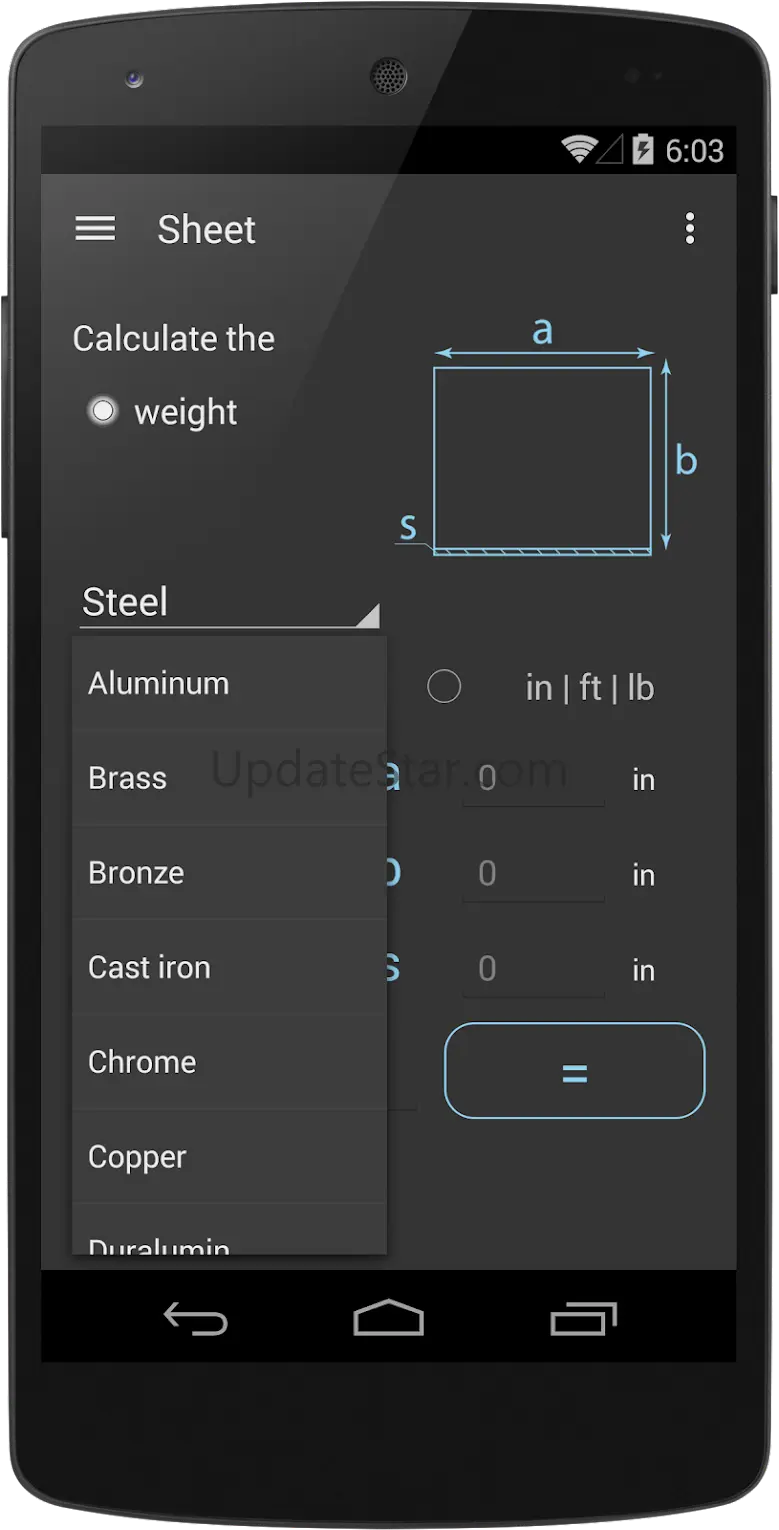Viewport: 779px width, 1530px height.
Task: Tap the Wi-Fi status icon
Action: (578, 150)
